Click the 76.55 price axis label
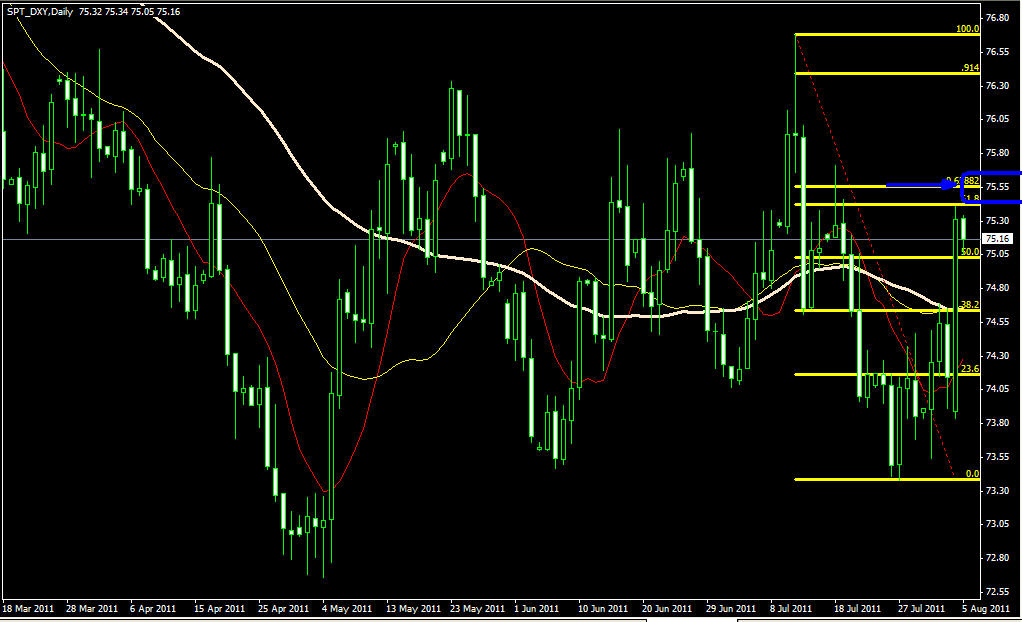This screenshot has height=622, width=1022. [x=999, y=52]
